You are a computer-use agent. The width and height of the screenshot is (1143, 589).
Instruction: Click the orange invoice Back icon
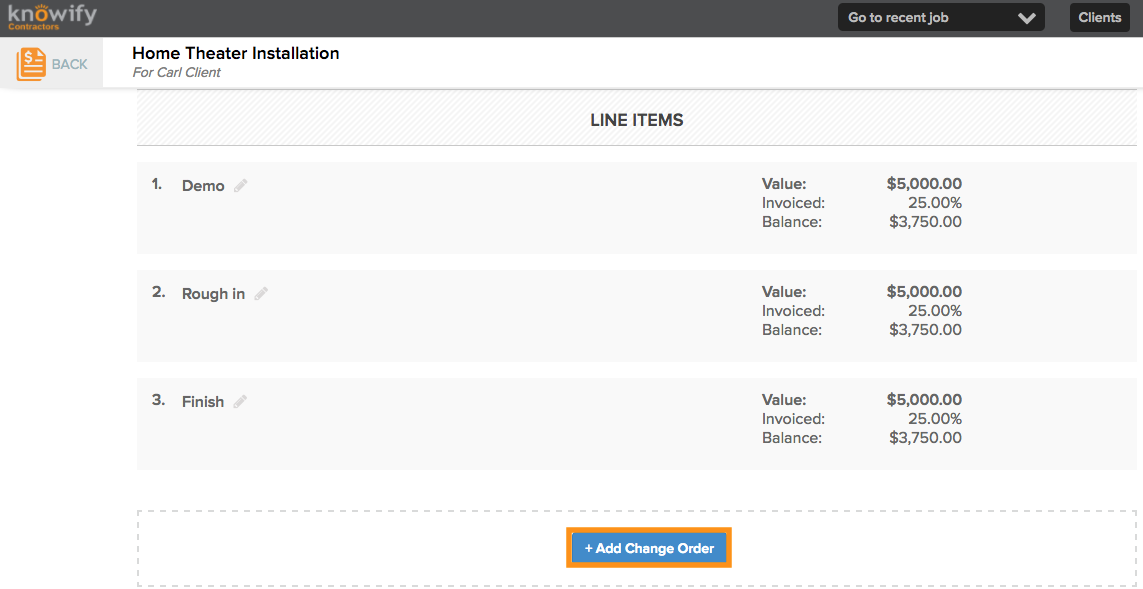tap(31, 64)
